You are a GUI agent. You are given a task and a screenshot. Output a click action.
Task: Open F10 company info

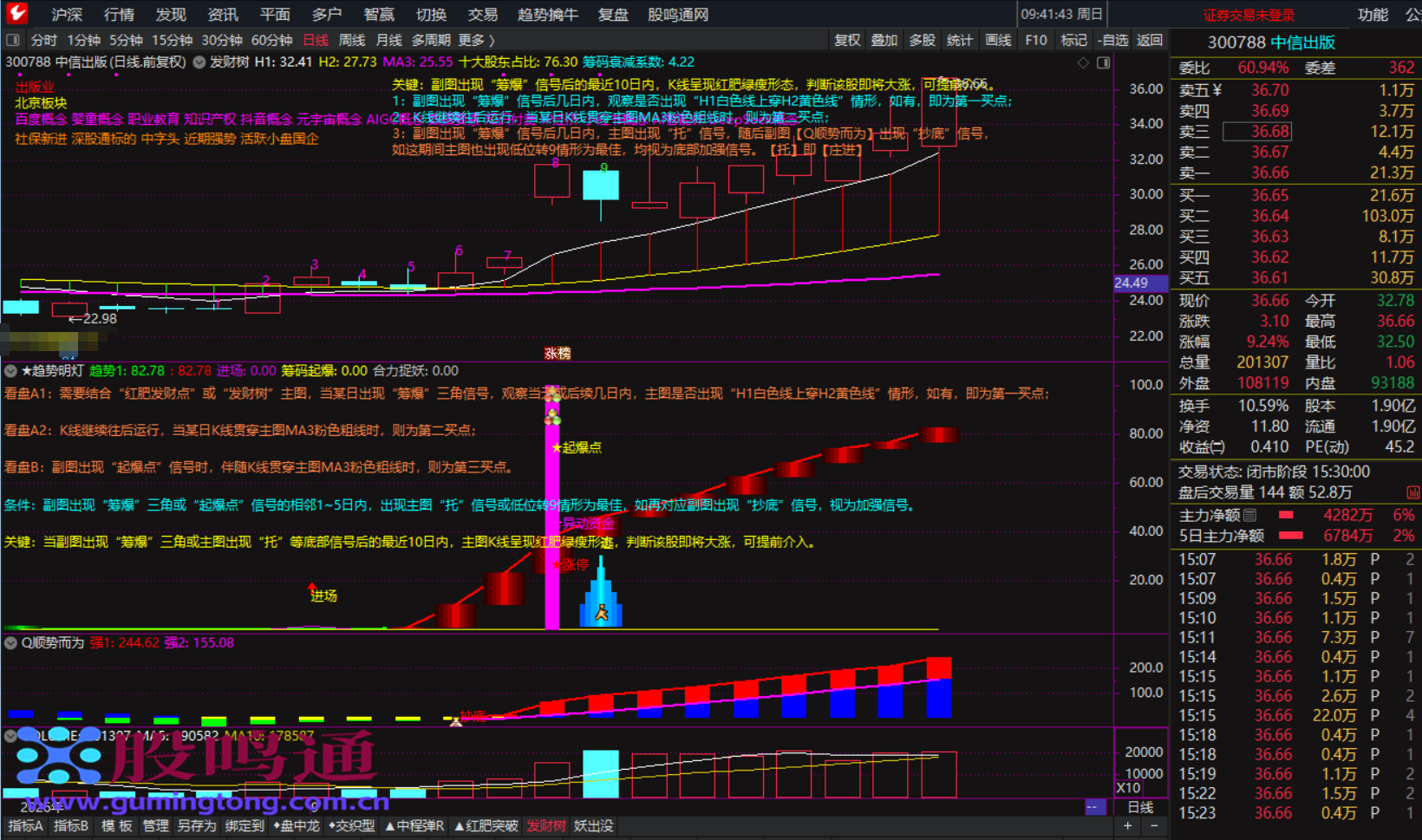(1035, 40)
